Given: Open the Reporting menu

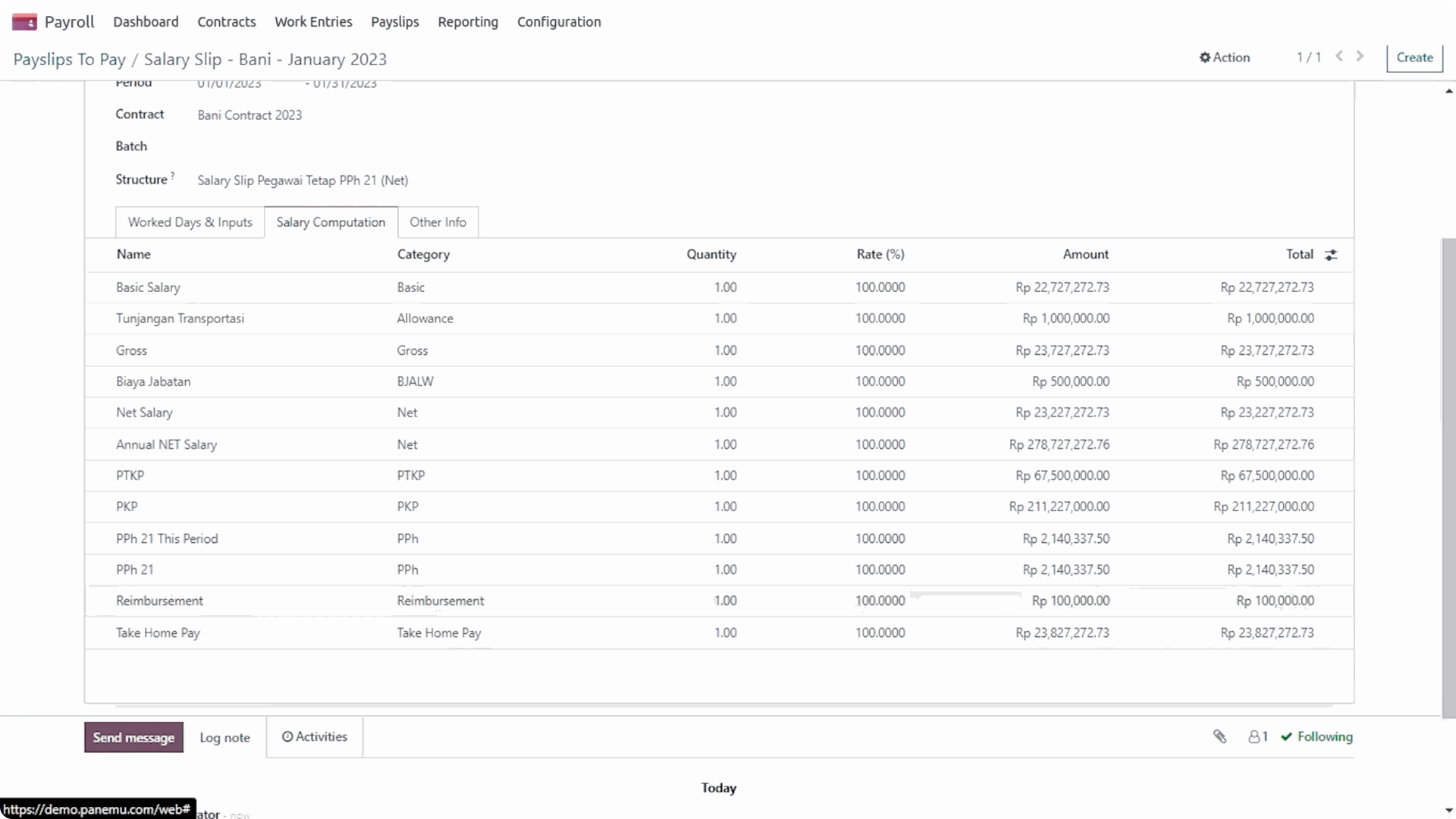Looking at the screenshot, I should pyautogui.click(x=467, y=22).
